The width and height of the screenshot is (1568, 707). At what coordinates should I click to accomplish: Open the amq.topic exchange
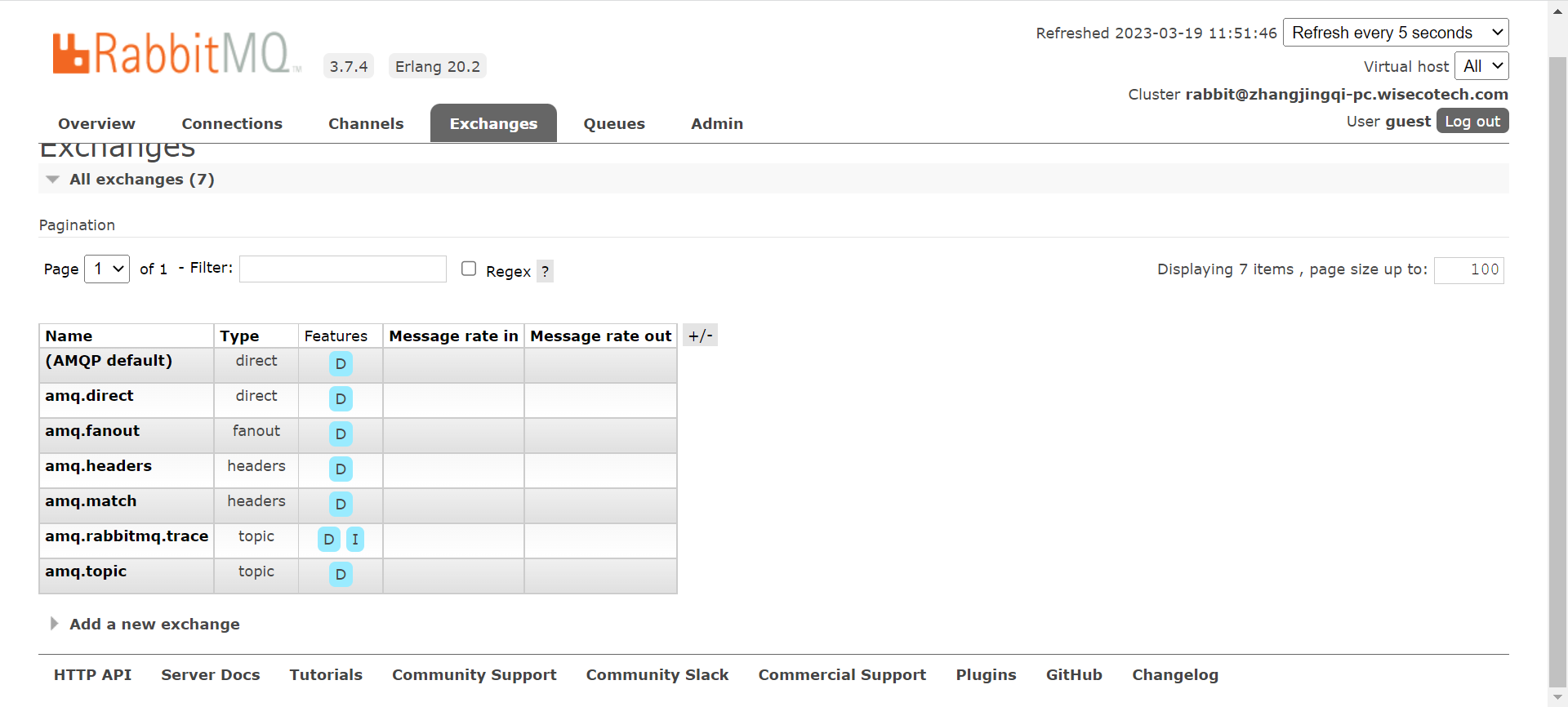[86, 571]
